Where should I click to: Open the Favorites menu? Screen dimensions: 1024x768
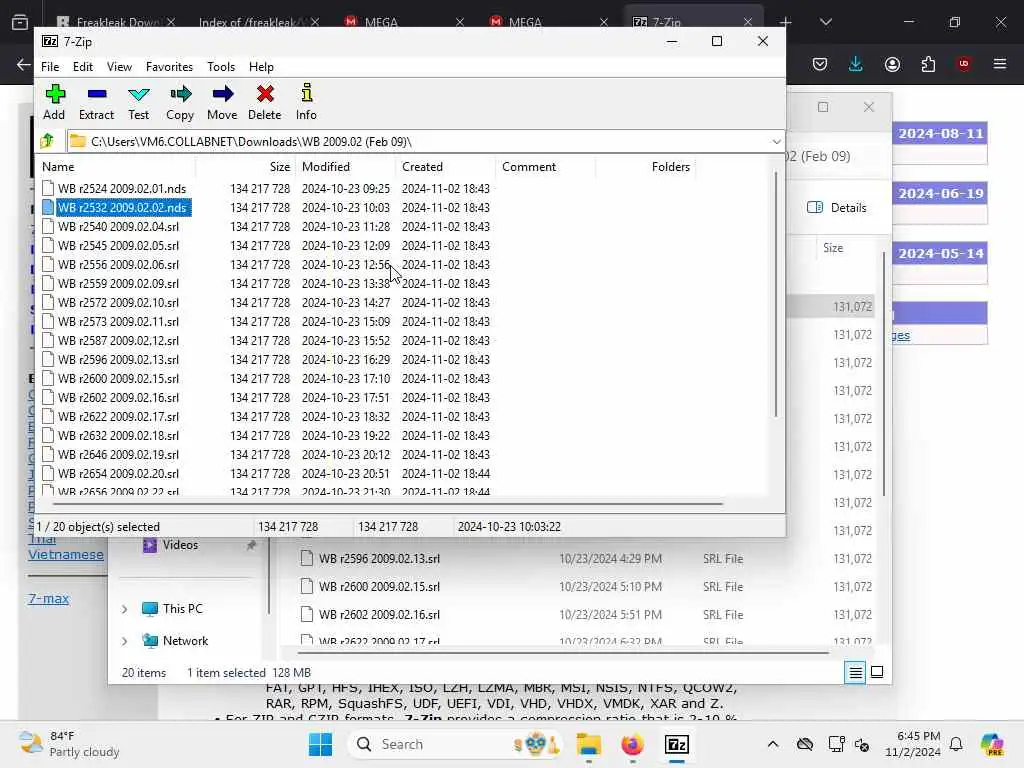[x=169, y=67]
